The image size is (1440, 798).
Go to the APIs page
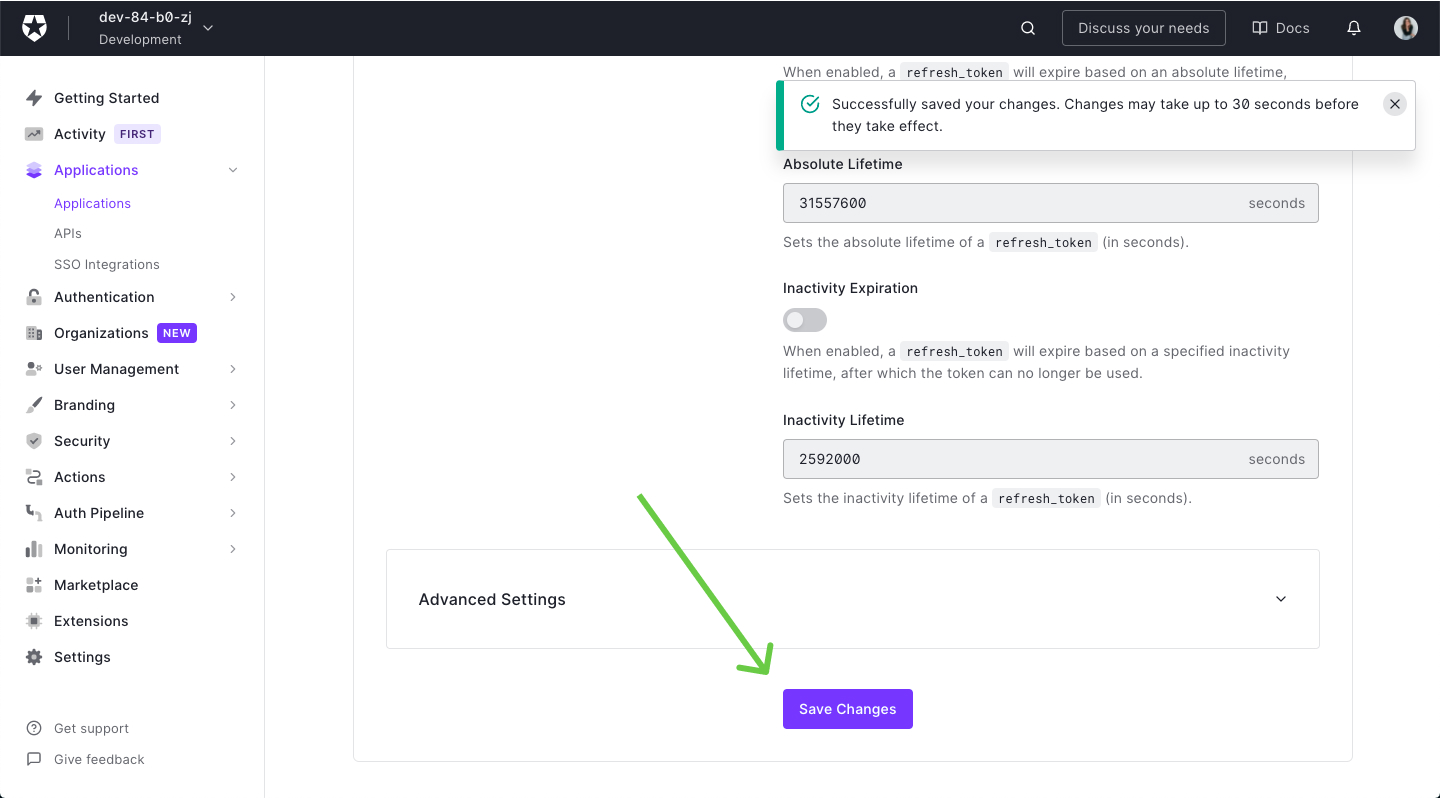tap(67, 233)
